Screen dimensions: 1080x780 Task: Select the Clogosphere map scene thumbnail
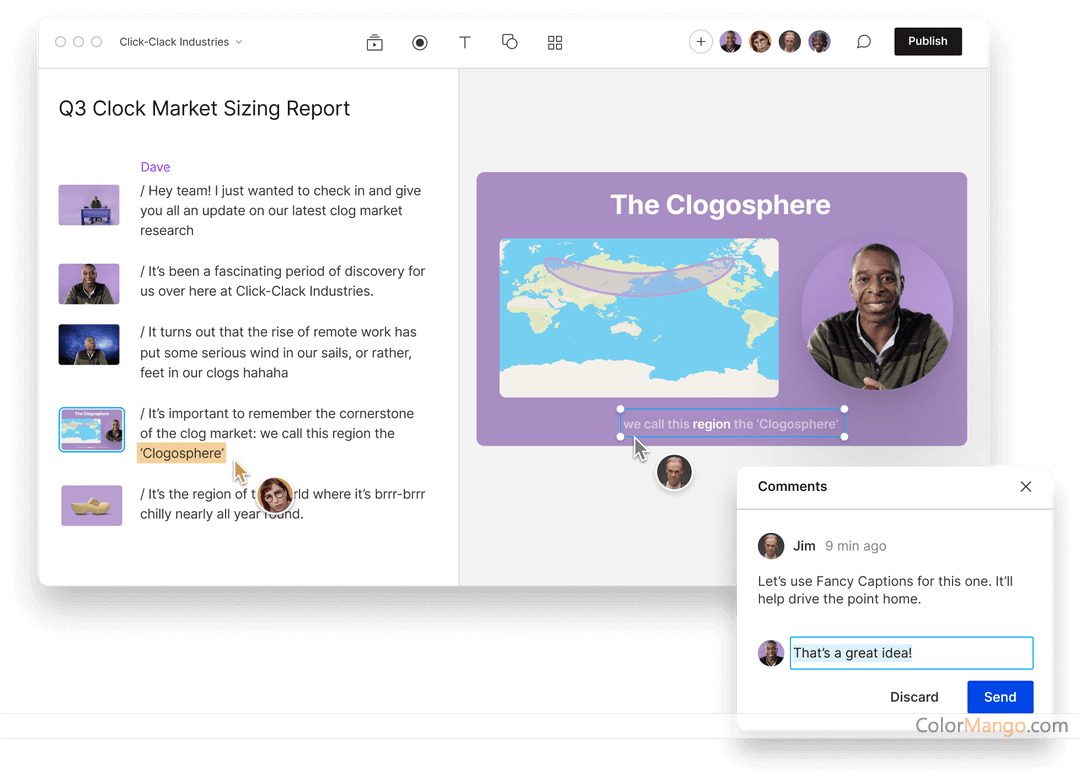pos(91,429)
